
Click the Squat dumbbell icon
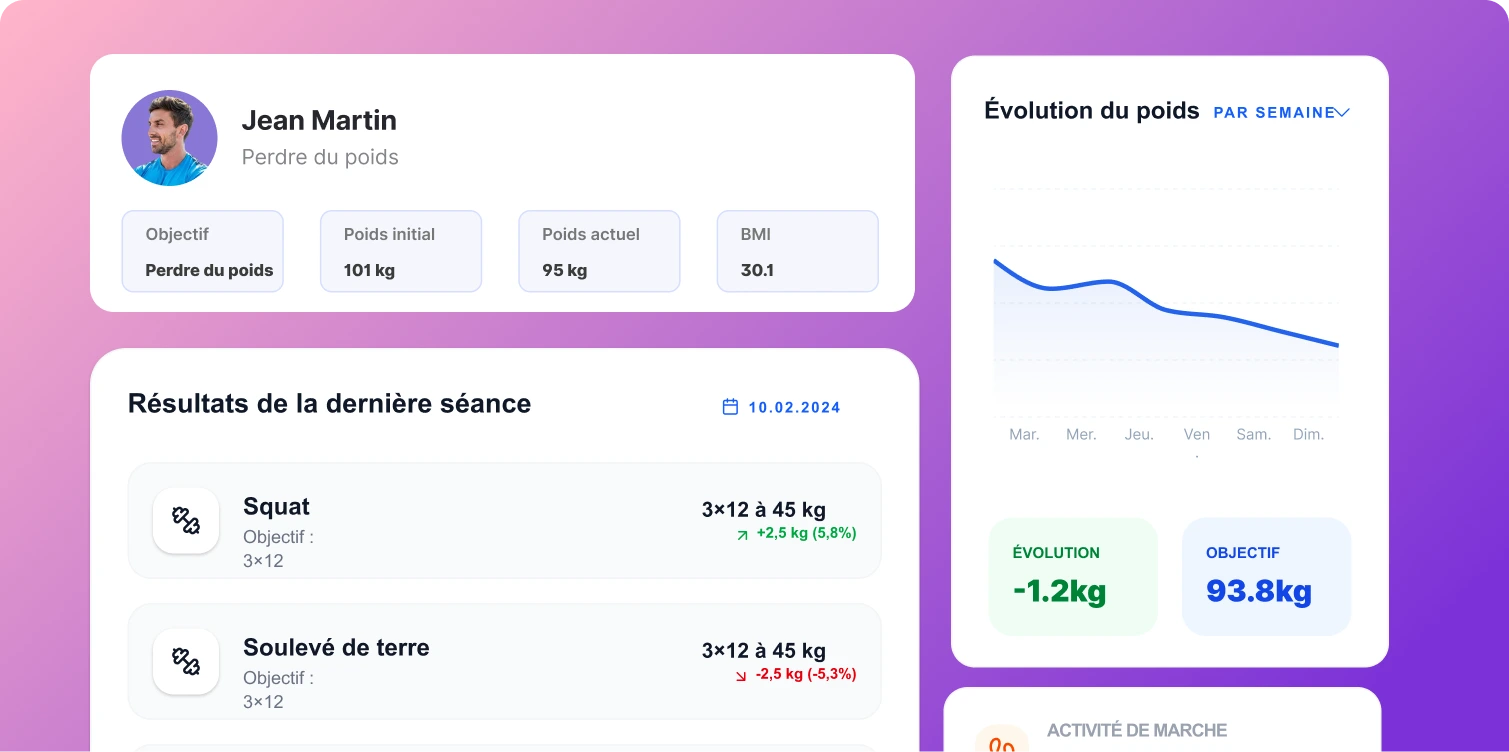point(186,520)
